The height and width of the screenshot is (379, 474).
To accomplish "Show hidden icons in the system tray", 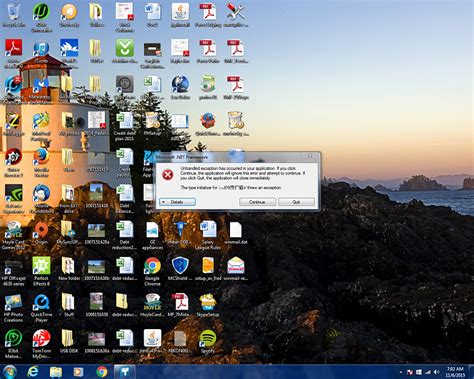I will (401, 372).
